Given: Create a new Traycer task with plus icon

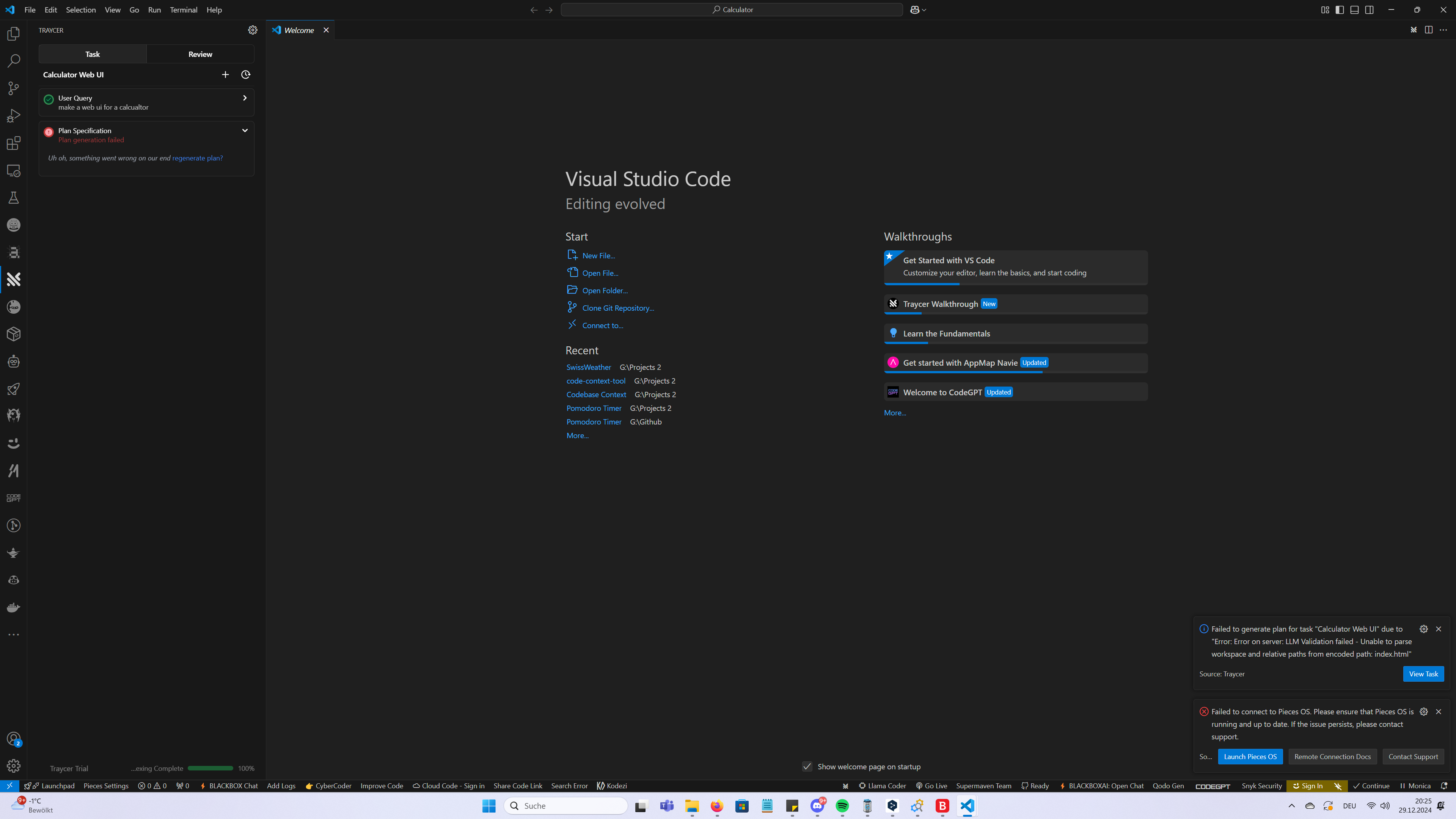Looking at the screenshot, I should (225, 75).
